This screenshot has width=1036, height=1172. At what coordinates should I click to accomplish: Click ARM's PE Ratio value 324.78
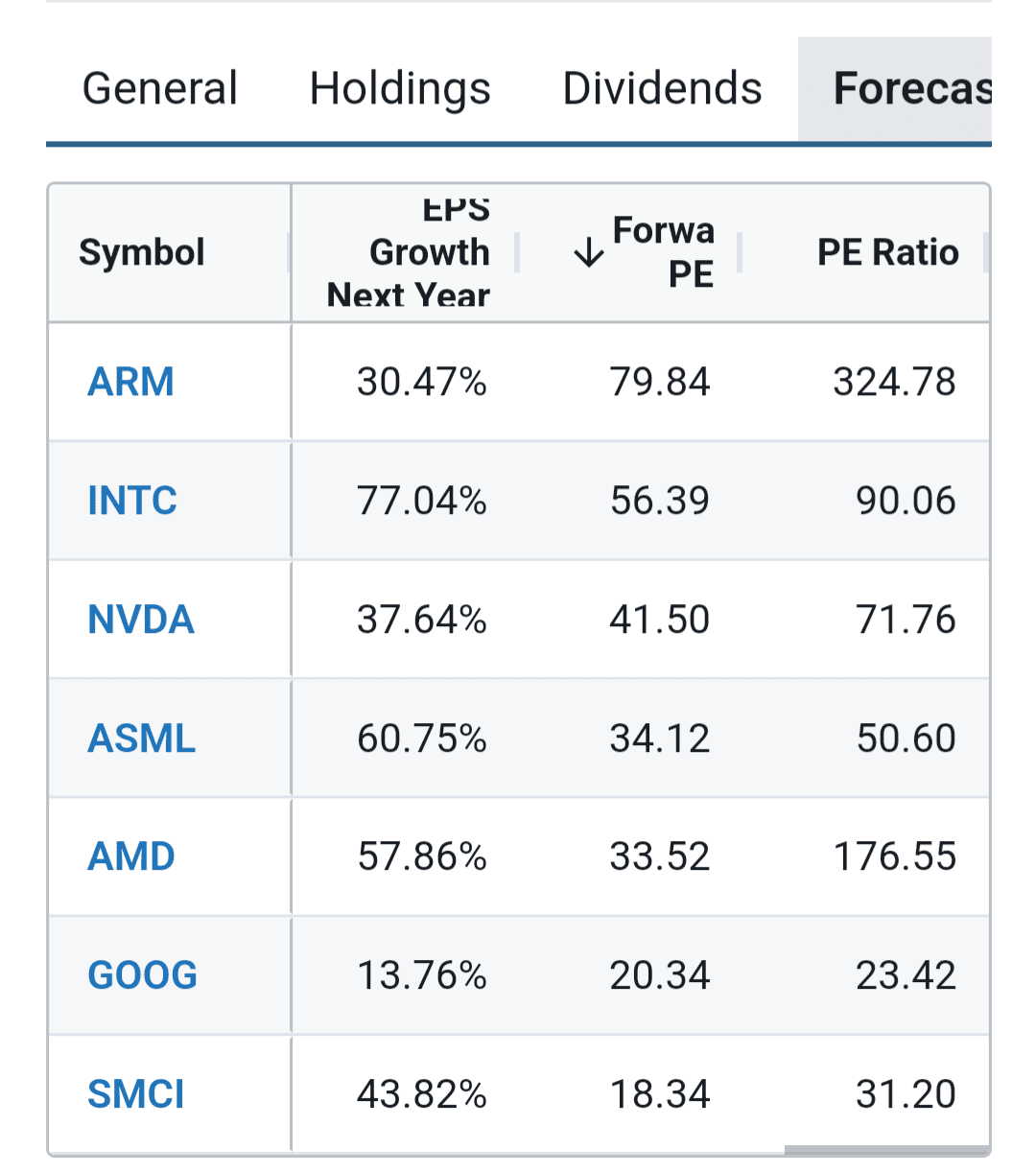894,382
